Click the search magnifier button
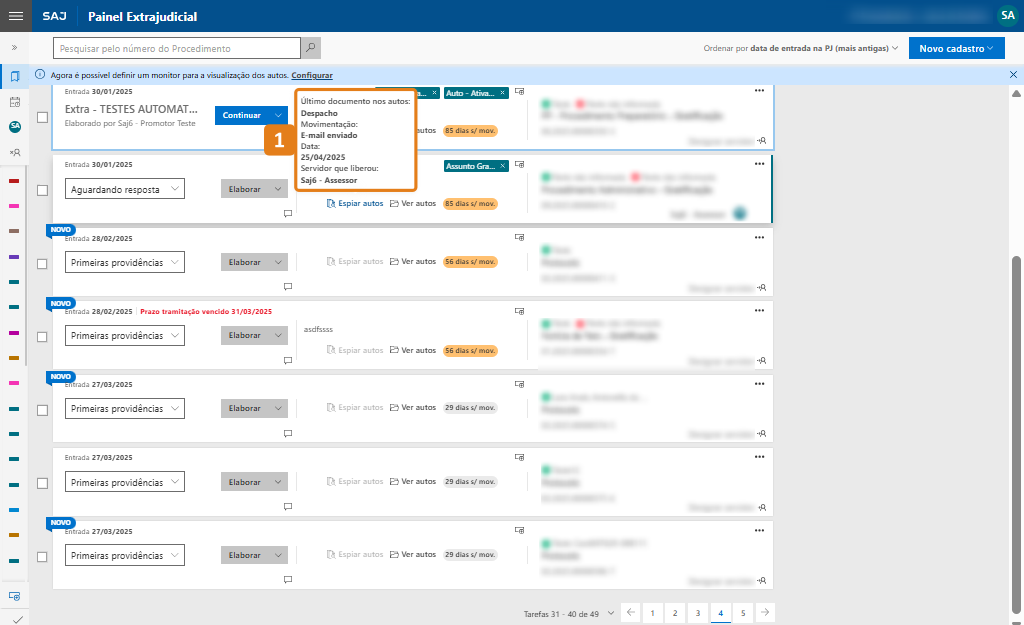The image size is (1024, 625). [x=311, y=48]
